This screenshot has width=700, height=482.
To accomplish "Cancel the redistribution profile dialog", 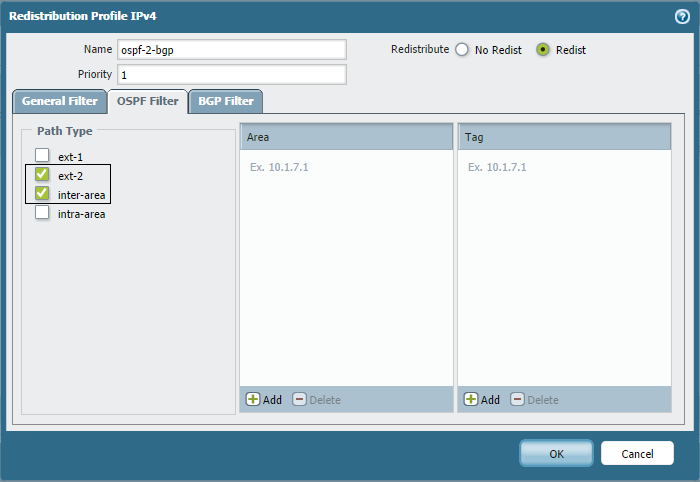I will coord(637,453).
